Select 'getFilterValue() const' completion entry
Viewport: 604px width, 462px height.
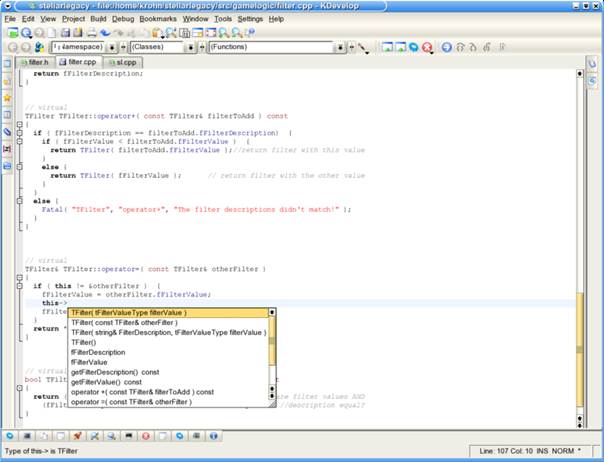[168, 382]
